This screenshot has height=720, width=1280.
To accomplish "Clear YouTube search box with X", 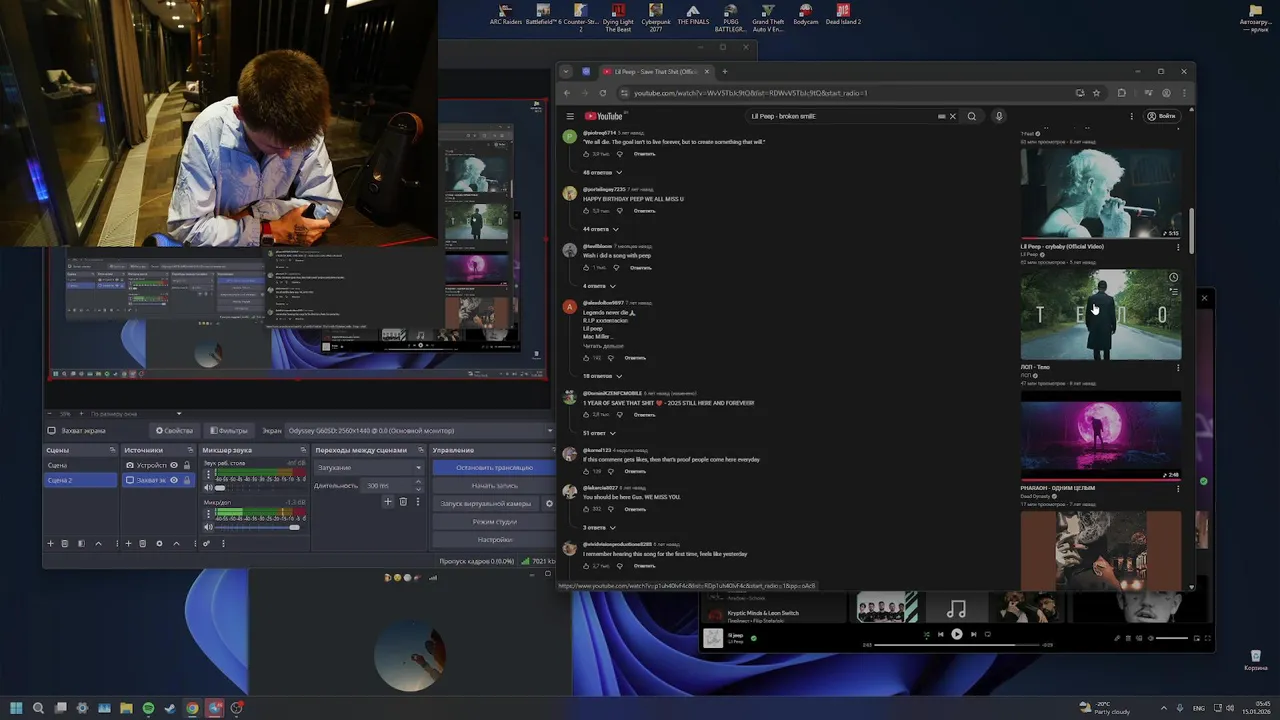I will (x=952, y=116).
